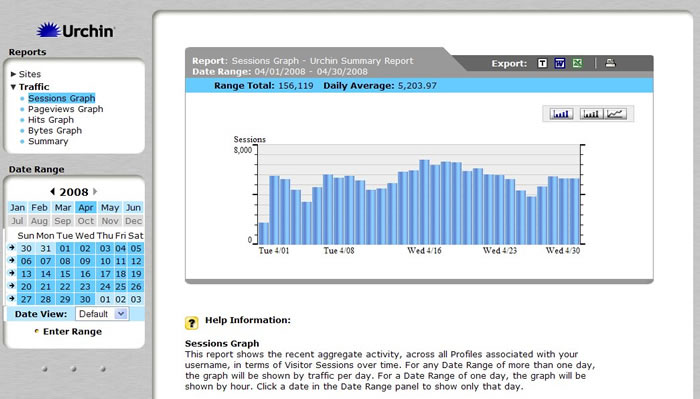Screen dimensions: 700x399
Task: Expand the Sites tree section
Action: [13, 74]
